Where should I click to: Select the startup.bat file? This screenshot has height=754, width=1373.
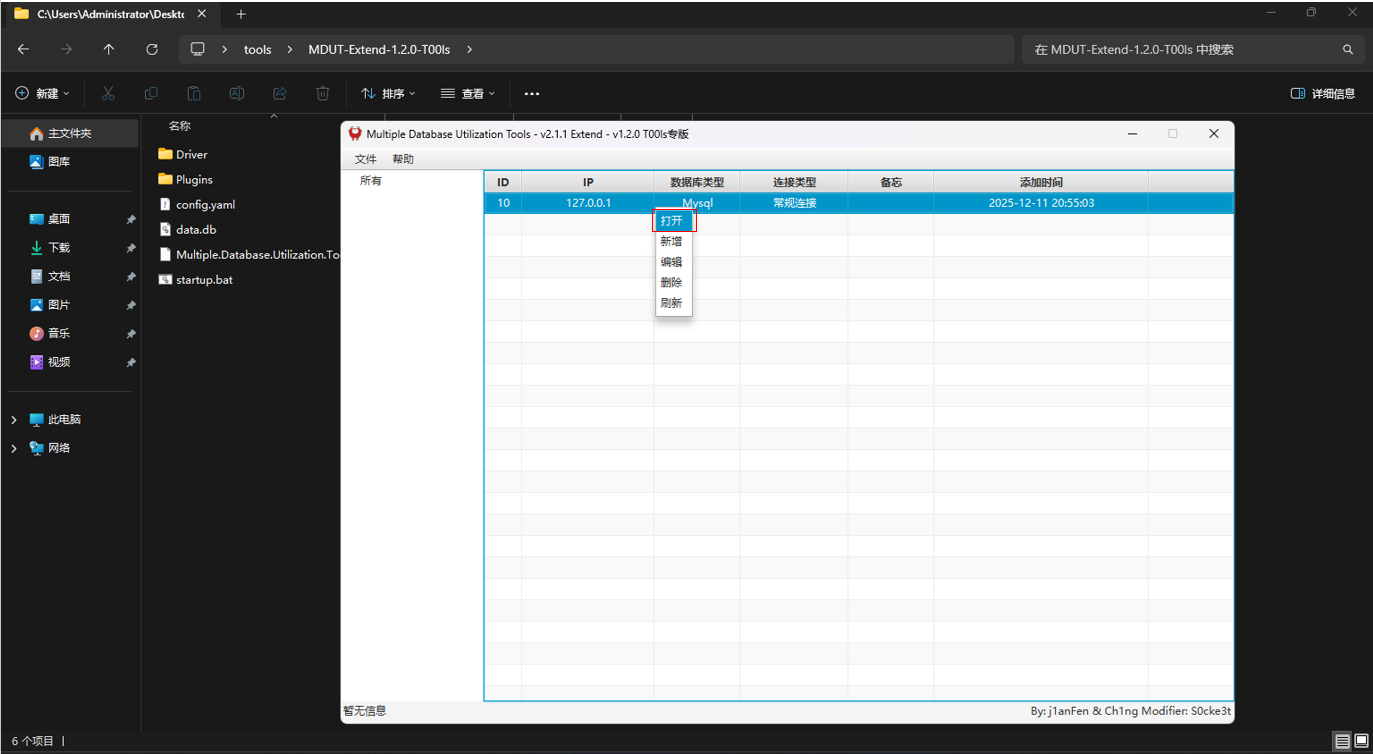pos(196,279)
